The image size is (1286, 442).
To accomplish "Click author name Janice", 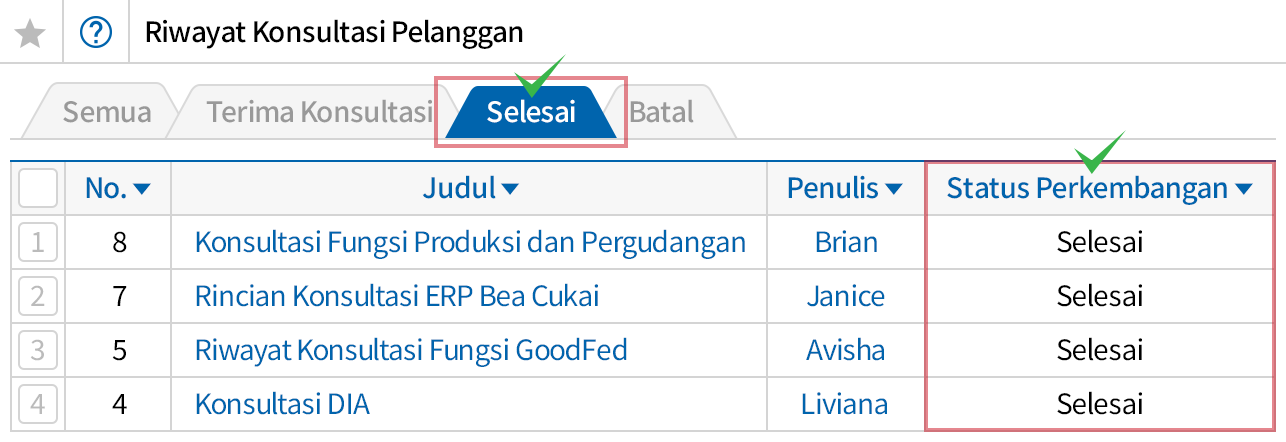I will [x=846, y=297].
